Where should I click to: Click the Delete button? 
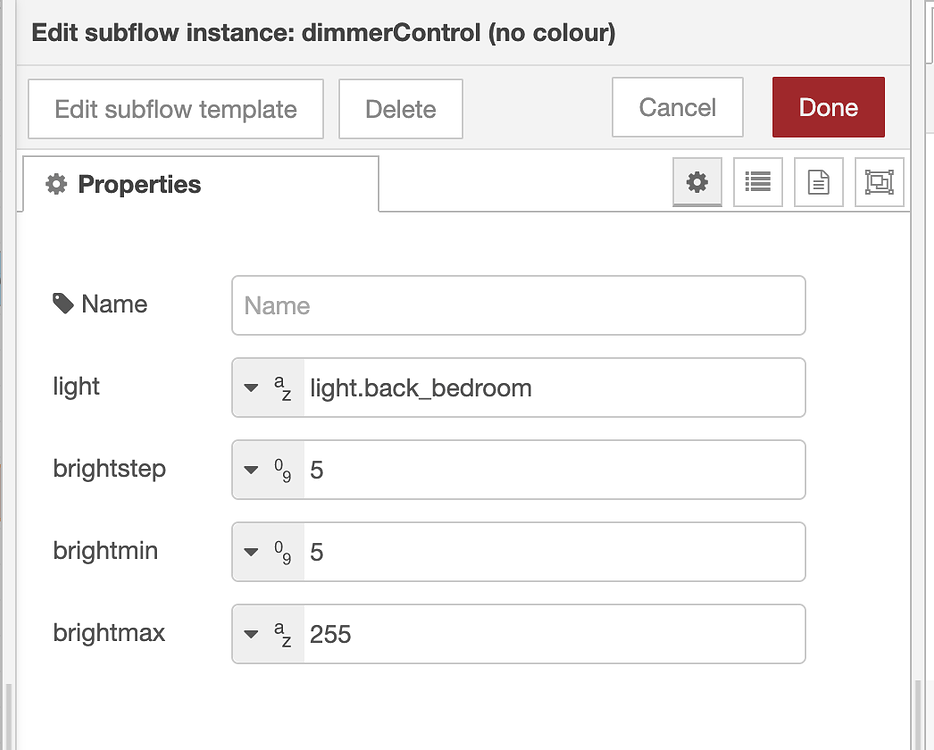400,107
